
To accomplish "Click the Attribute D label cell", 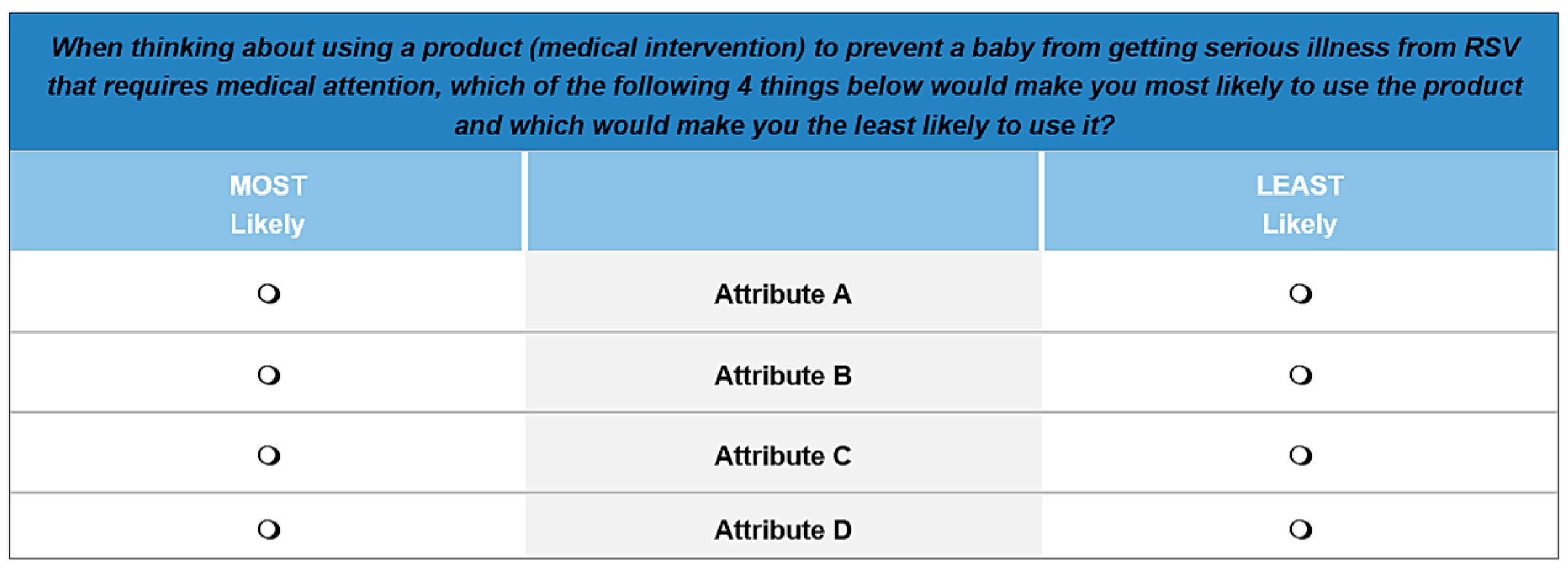I will click(783, 530).
